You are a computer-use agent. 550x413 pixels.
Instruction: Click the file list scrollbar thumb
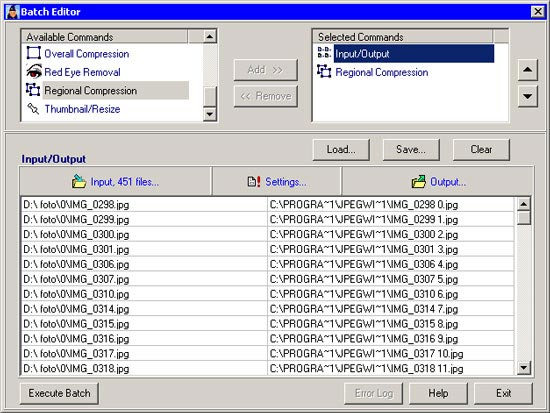coord(524,218)
